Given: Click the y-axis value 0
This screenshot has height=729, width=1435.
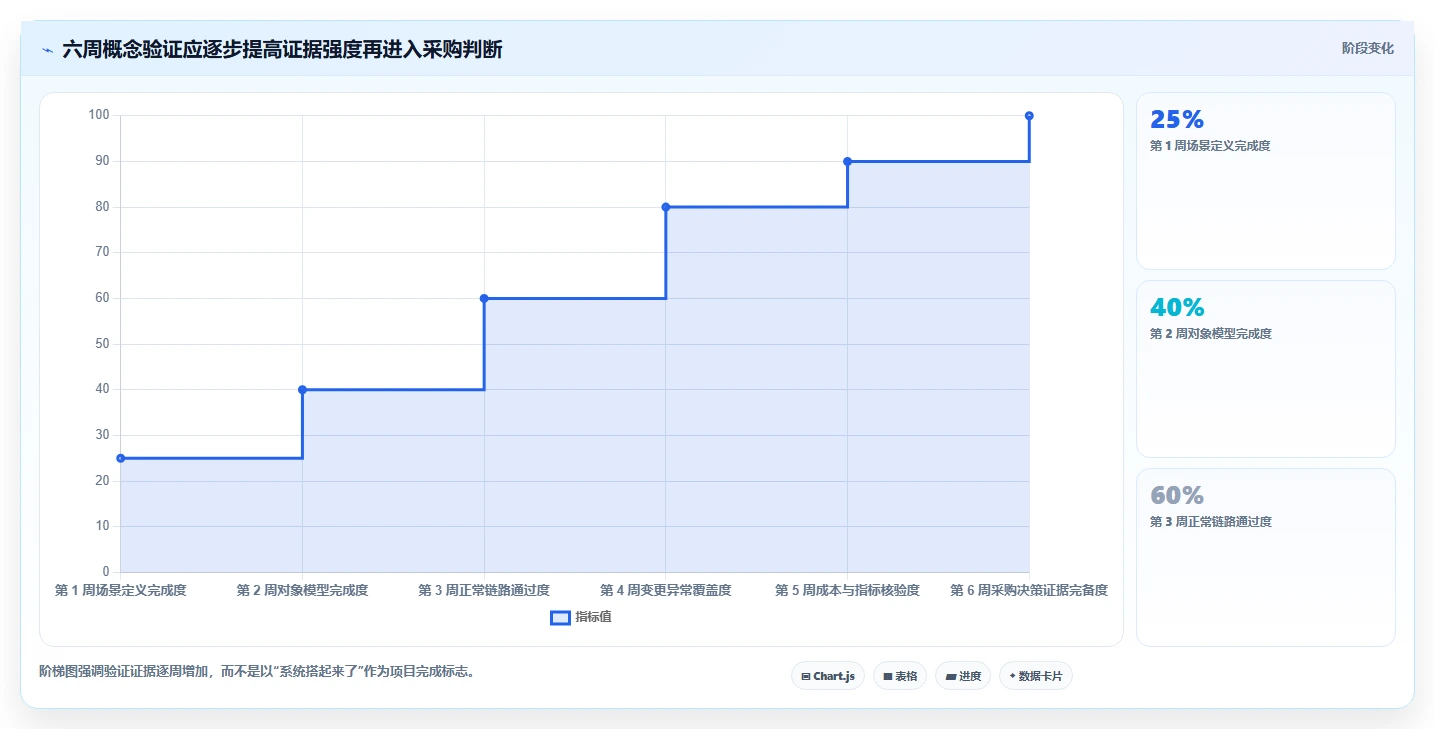Looking at the screenshot, I should pos(106,572).
